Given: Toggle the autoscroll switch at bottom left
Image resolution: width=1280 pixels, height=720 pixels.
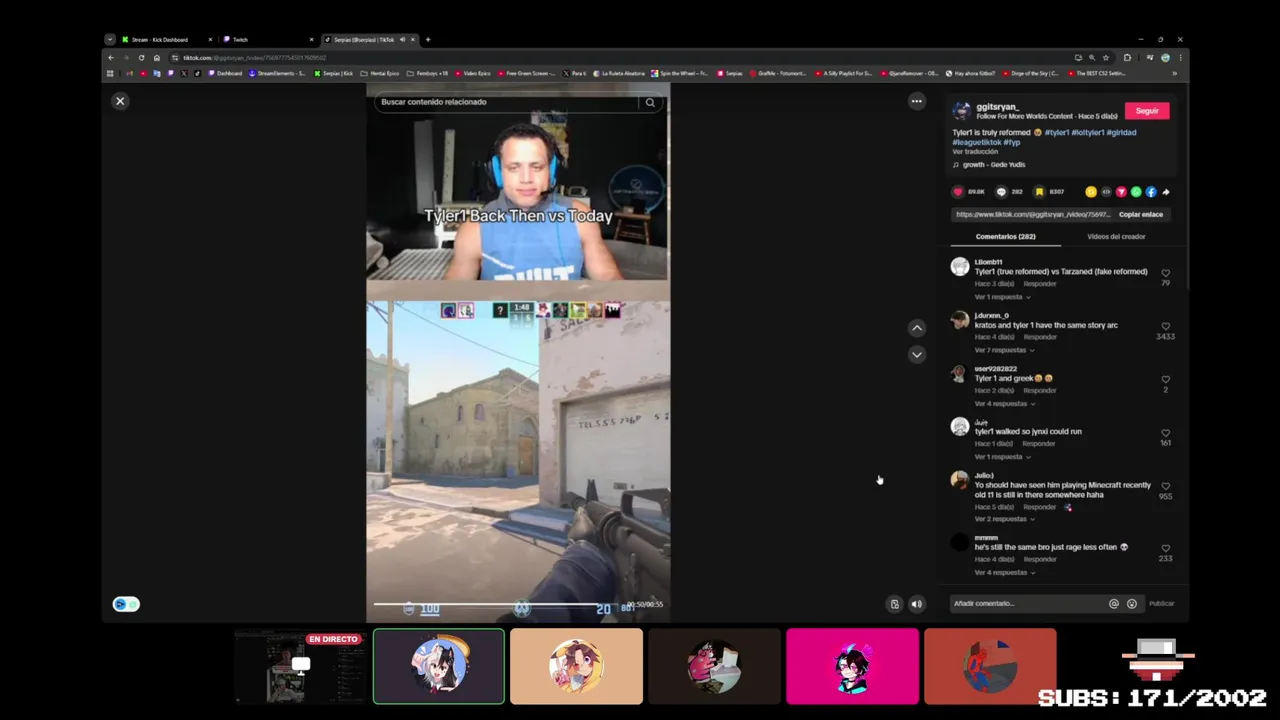Looking at the screenshot, I should pos(126,604).
